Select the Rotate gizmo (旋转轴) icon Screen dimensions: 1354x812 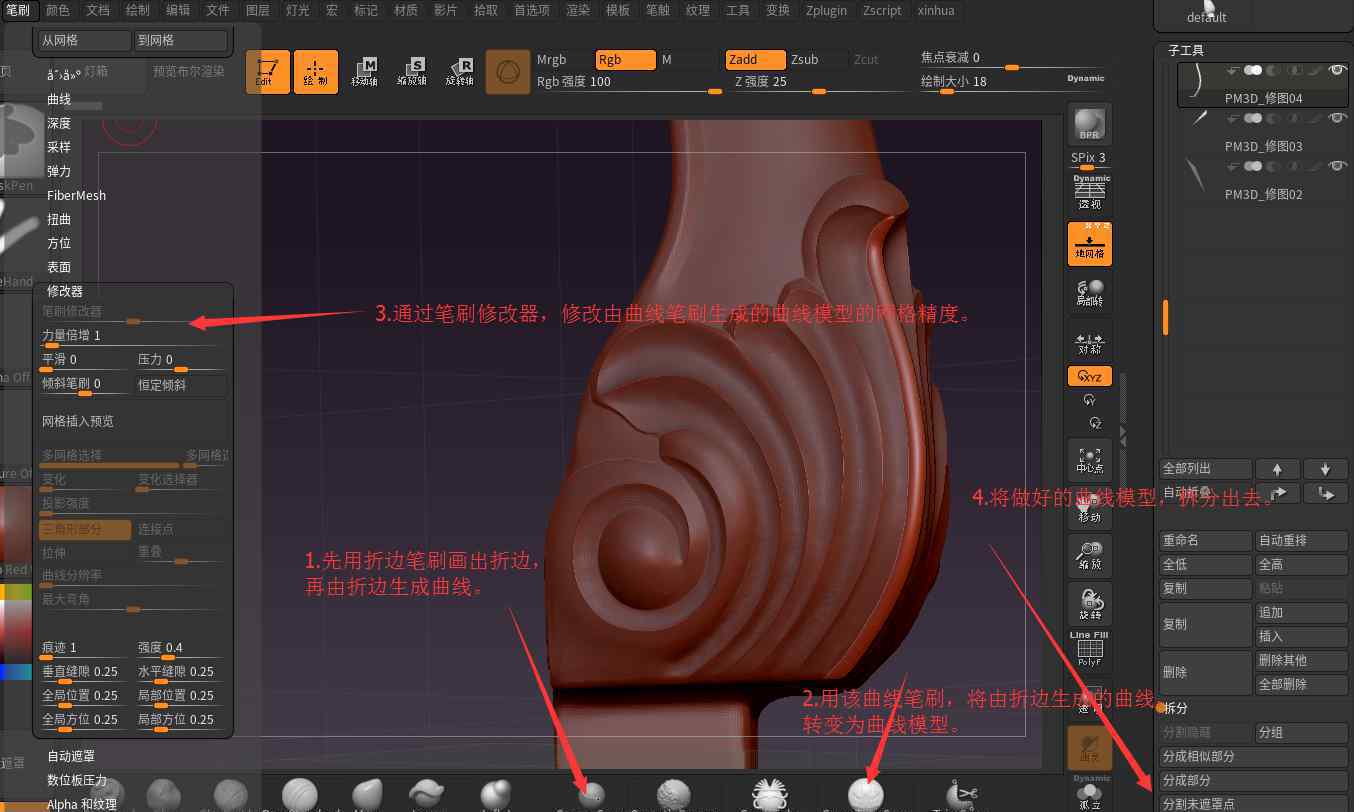[460, 72]
